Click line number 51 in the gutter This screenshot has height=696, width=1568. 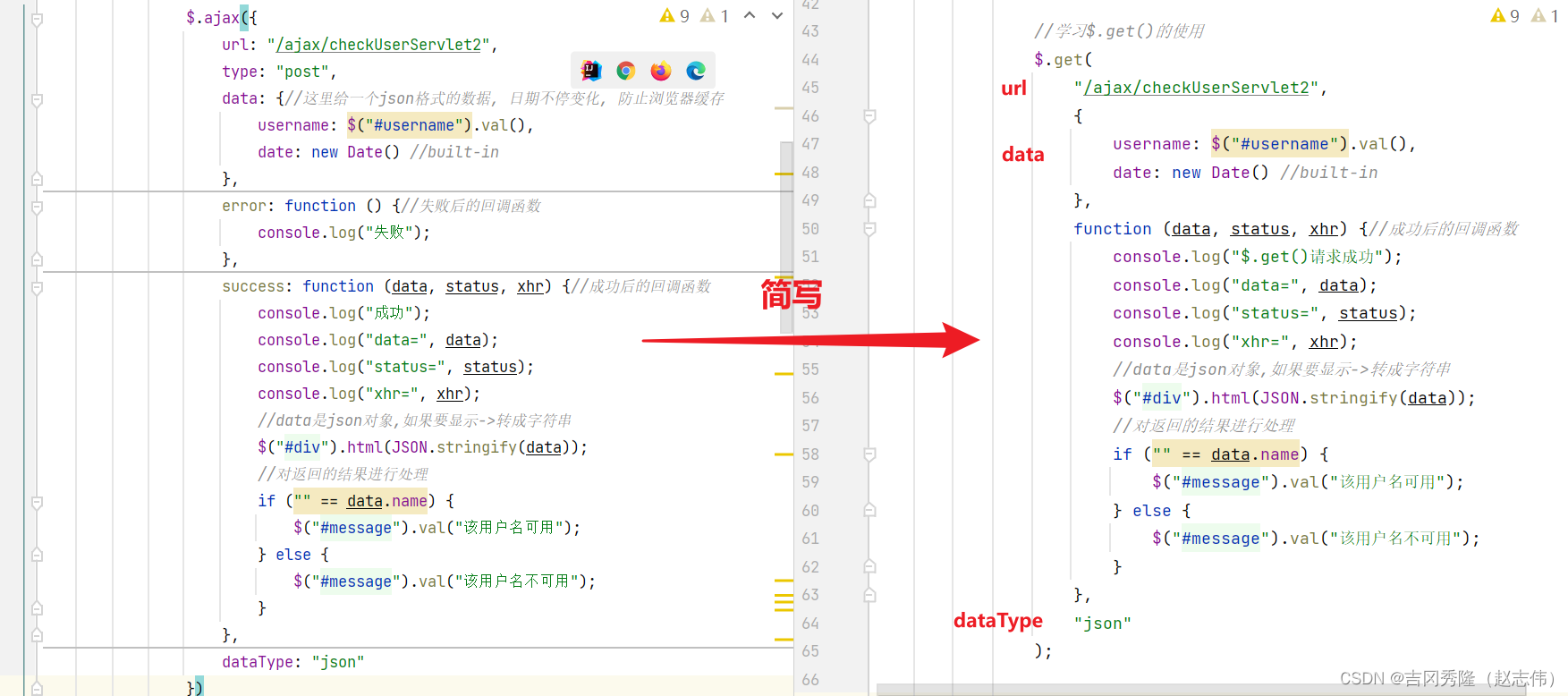[x=810, y=257]
